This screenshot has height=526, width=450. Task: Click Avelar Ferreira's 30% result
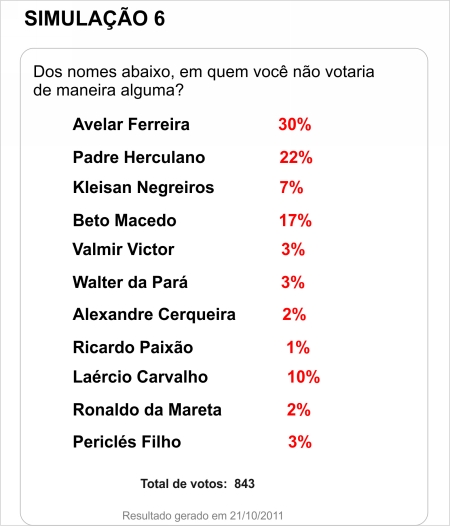point(295,124)
